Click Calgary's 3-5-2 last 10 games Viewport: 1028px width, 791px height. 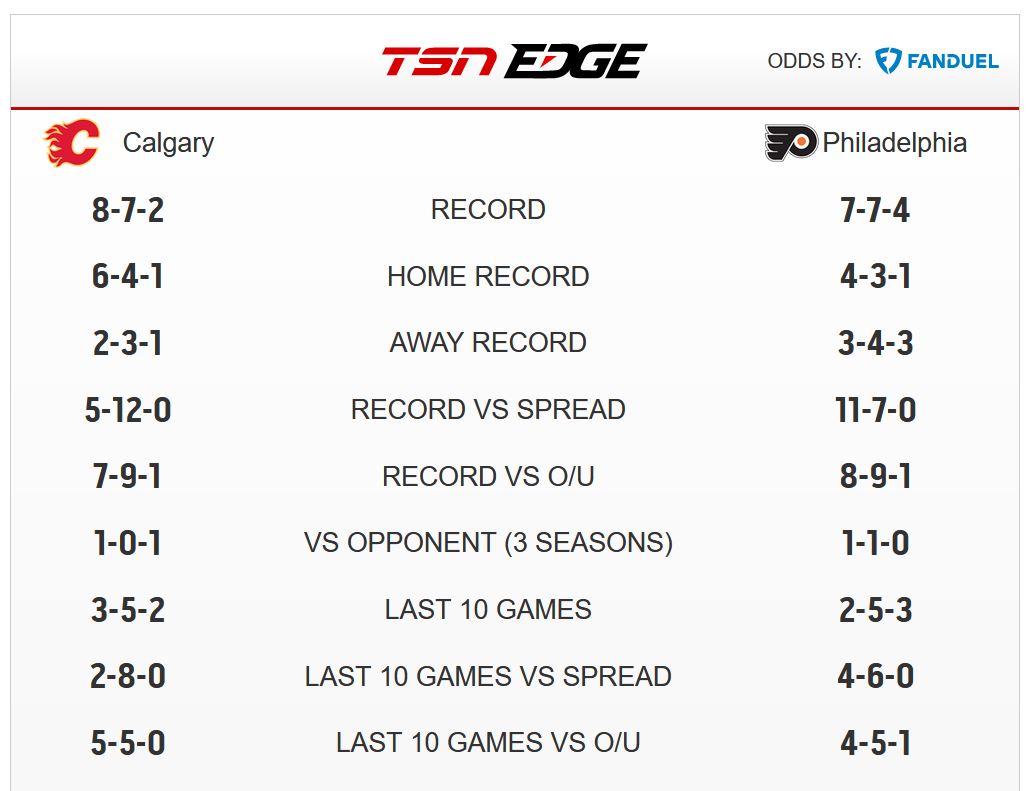(x=127, y=610)
